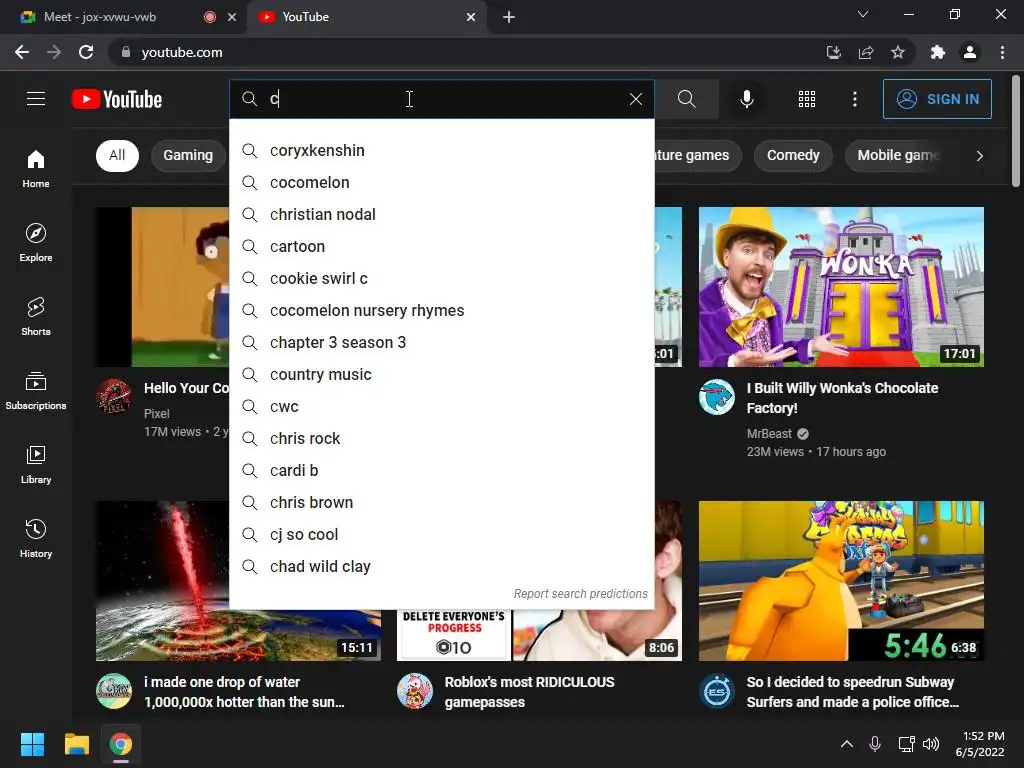Start voice search with the microphone icon
Screen dimensions: 1024x768
747,99
